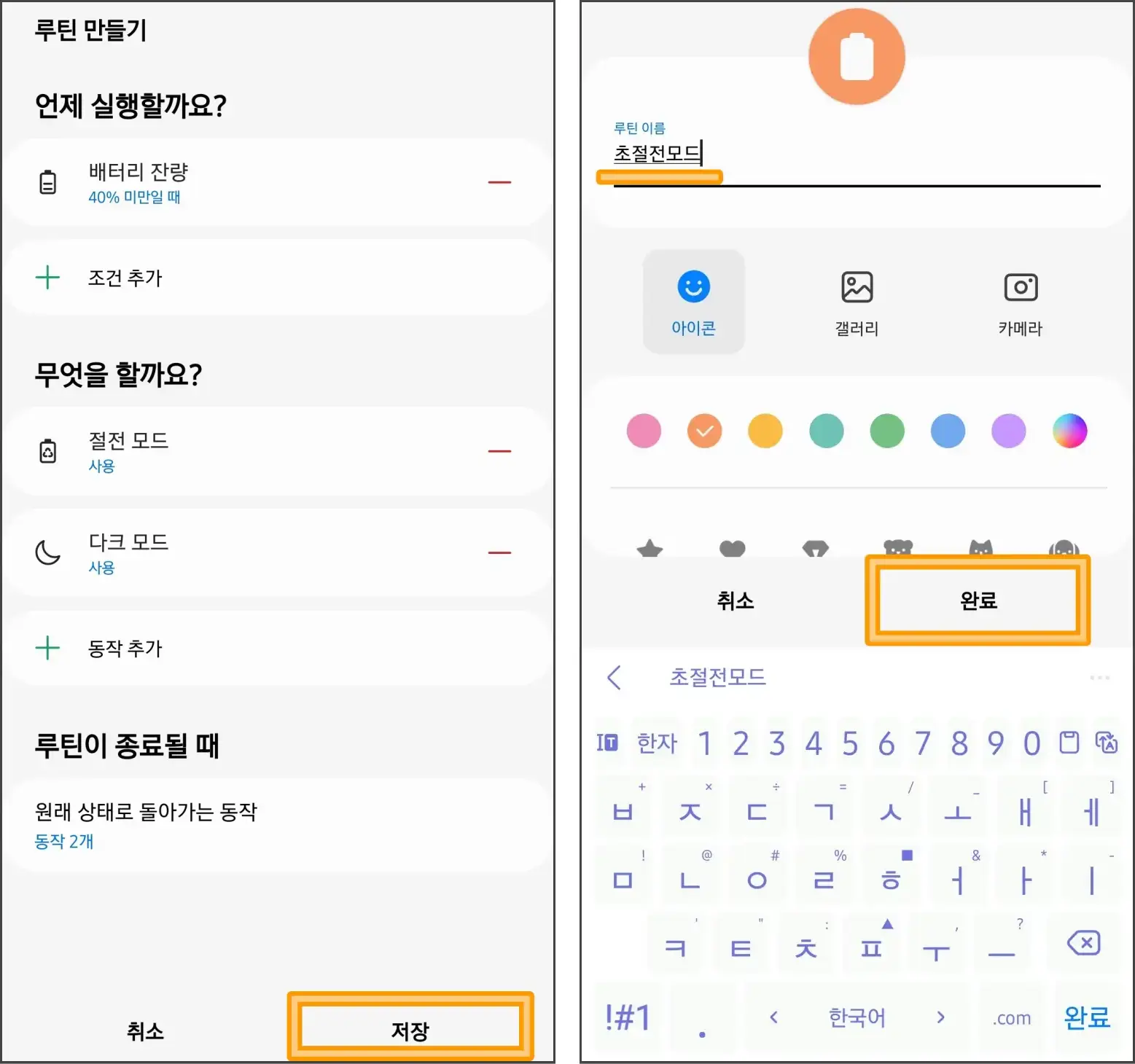This screenshot has width=1135, height=1064.
Task: Tap the 저장 save button
Action: tap(408, 1029)
